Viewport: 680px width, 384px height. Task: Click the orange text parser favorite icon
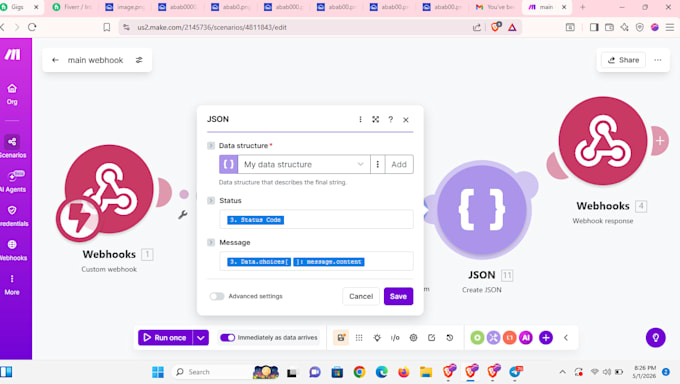(x=510, y=338)
